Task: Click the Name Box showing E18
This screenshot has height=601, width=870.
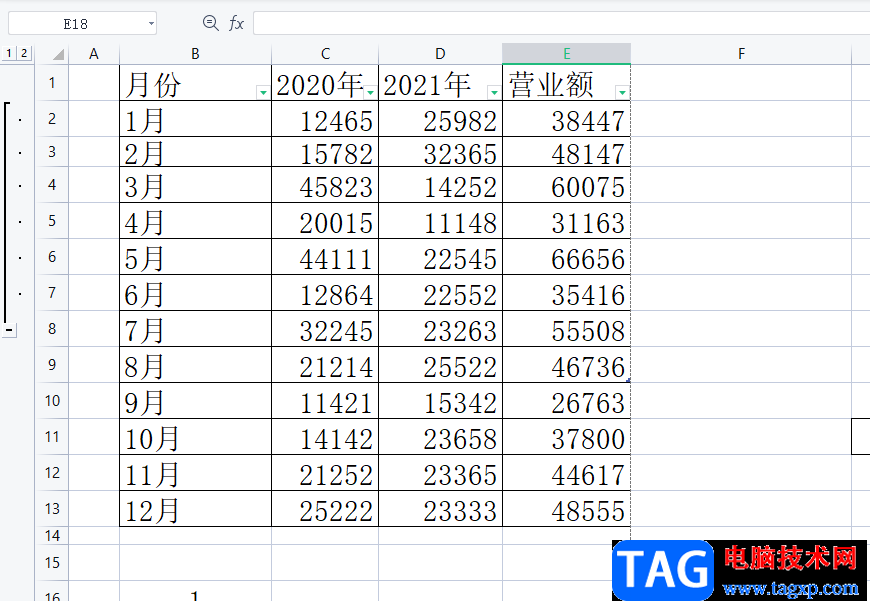Action: pyautogui.click(x=82, y=23)
